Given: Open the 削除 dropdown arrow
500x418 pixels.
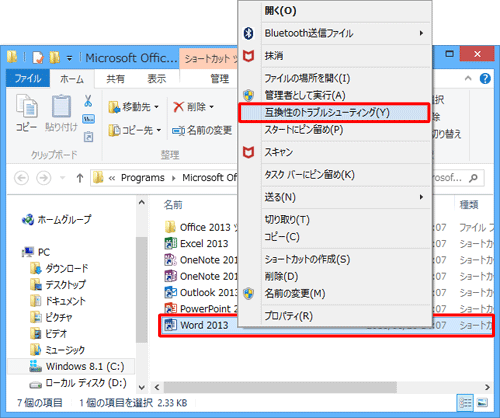Looking at the screenshot, I should coord(211,107).
